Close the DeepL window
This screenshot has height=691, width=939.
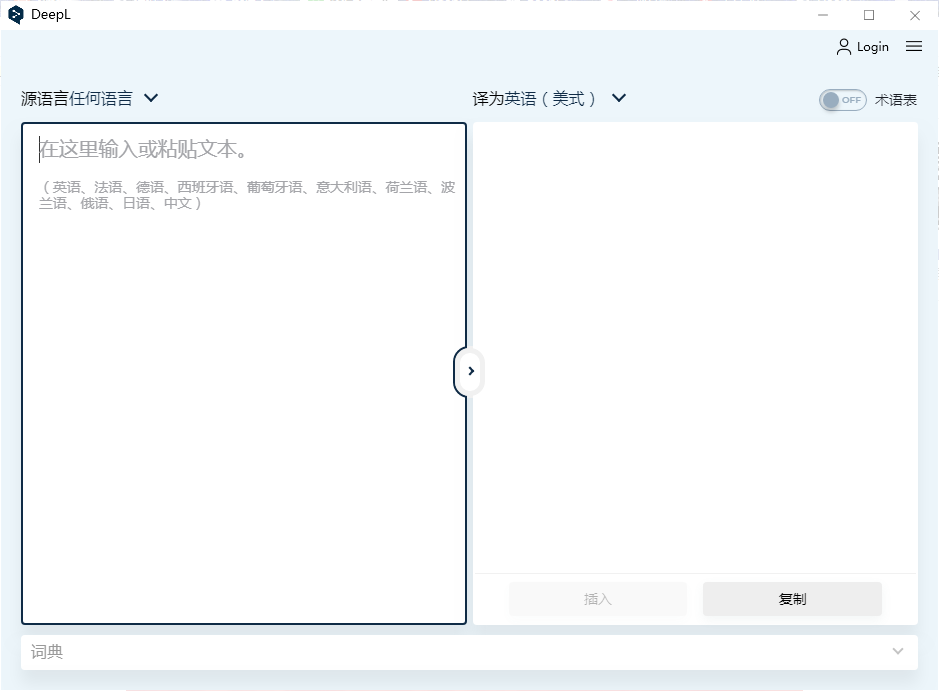(x=914, y=15)
